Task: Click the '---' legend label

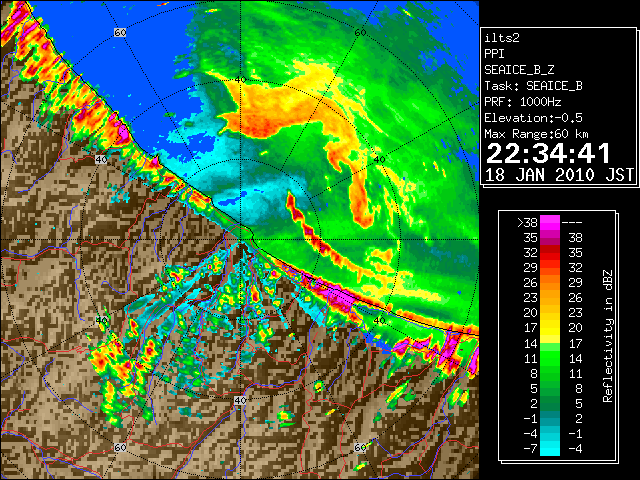Action: coord(572,223)
